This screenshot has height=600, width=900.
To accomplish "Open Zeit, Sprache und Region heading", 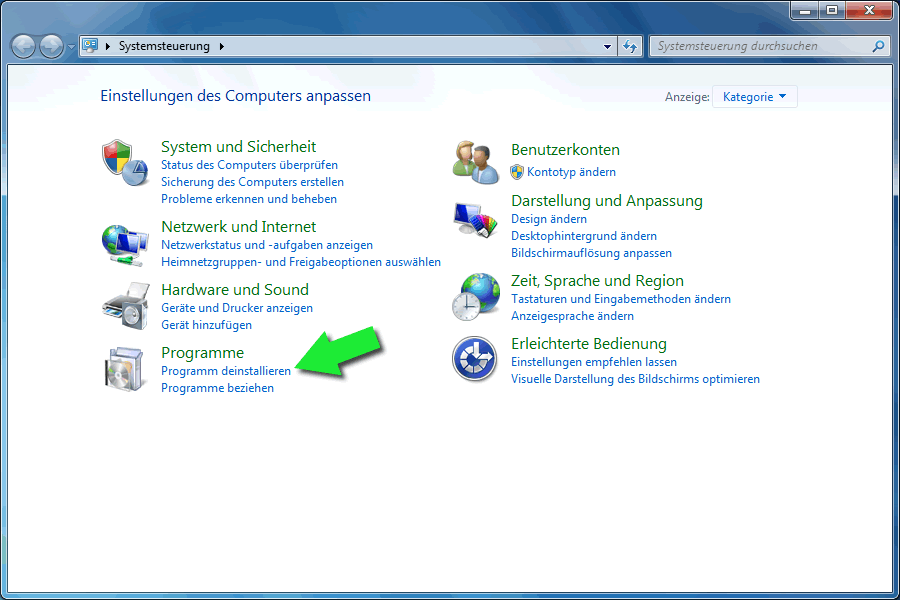I will pos(597,280).
